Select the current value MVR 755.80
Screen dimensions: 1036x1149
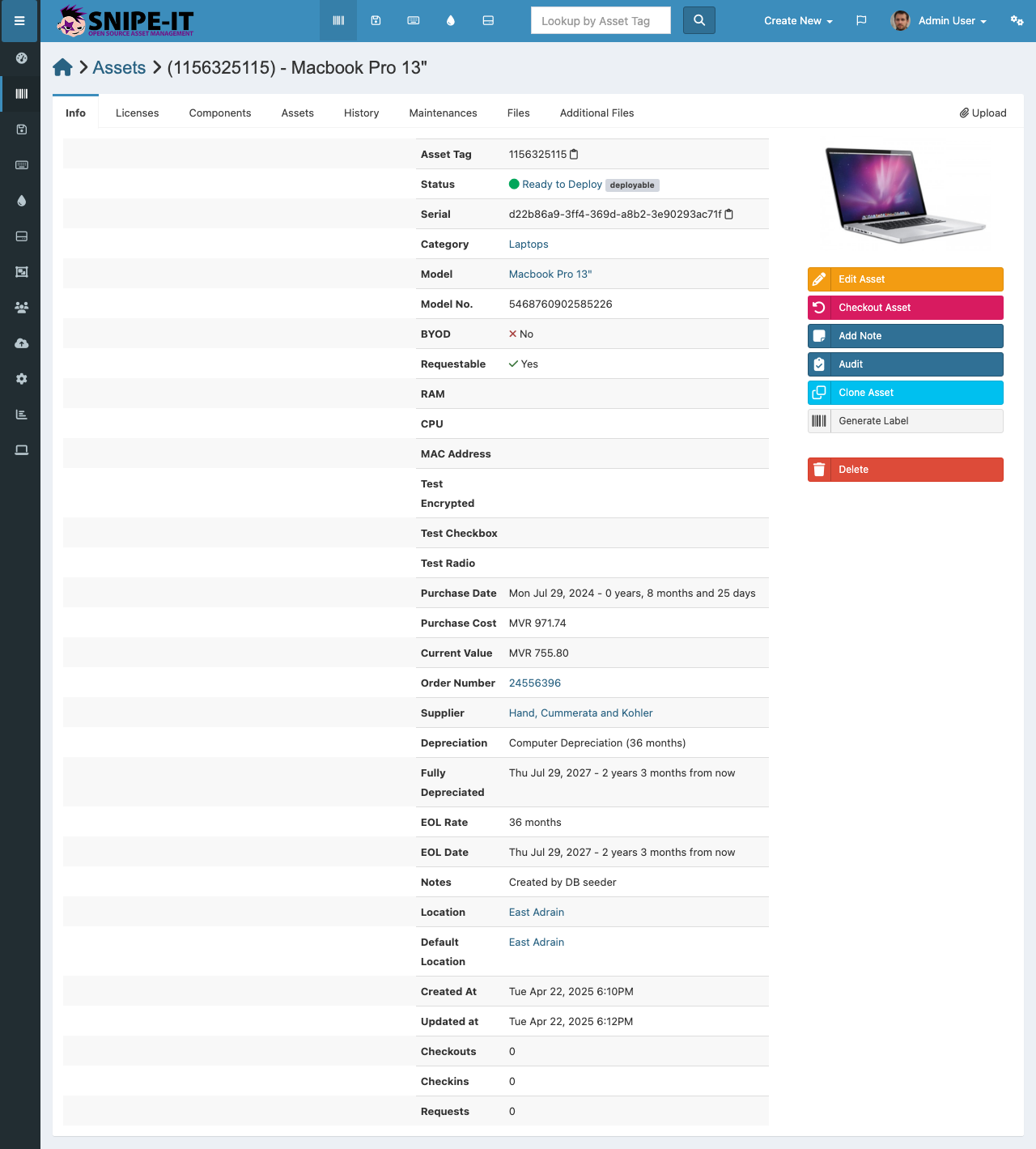coord(539,653)
